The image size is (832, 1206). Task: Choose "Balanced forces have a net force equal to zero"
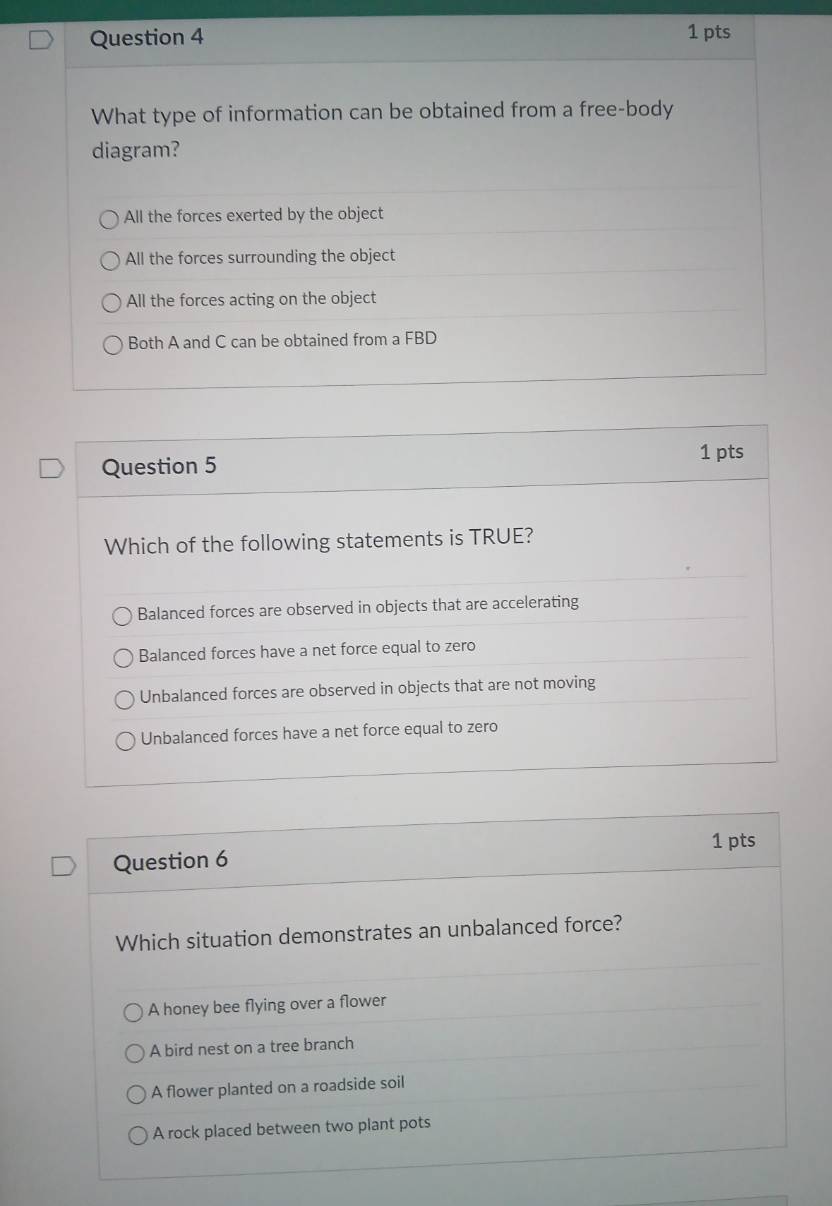[125, 657]
